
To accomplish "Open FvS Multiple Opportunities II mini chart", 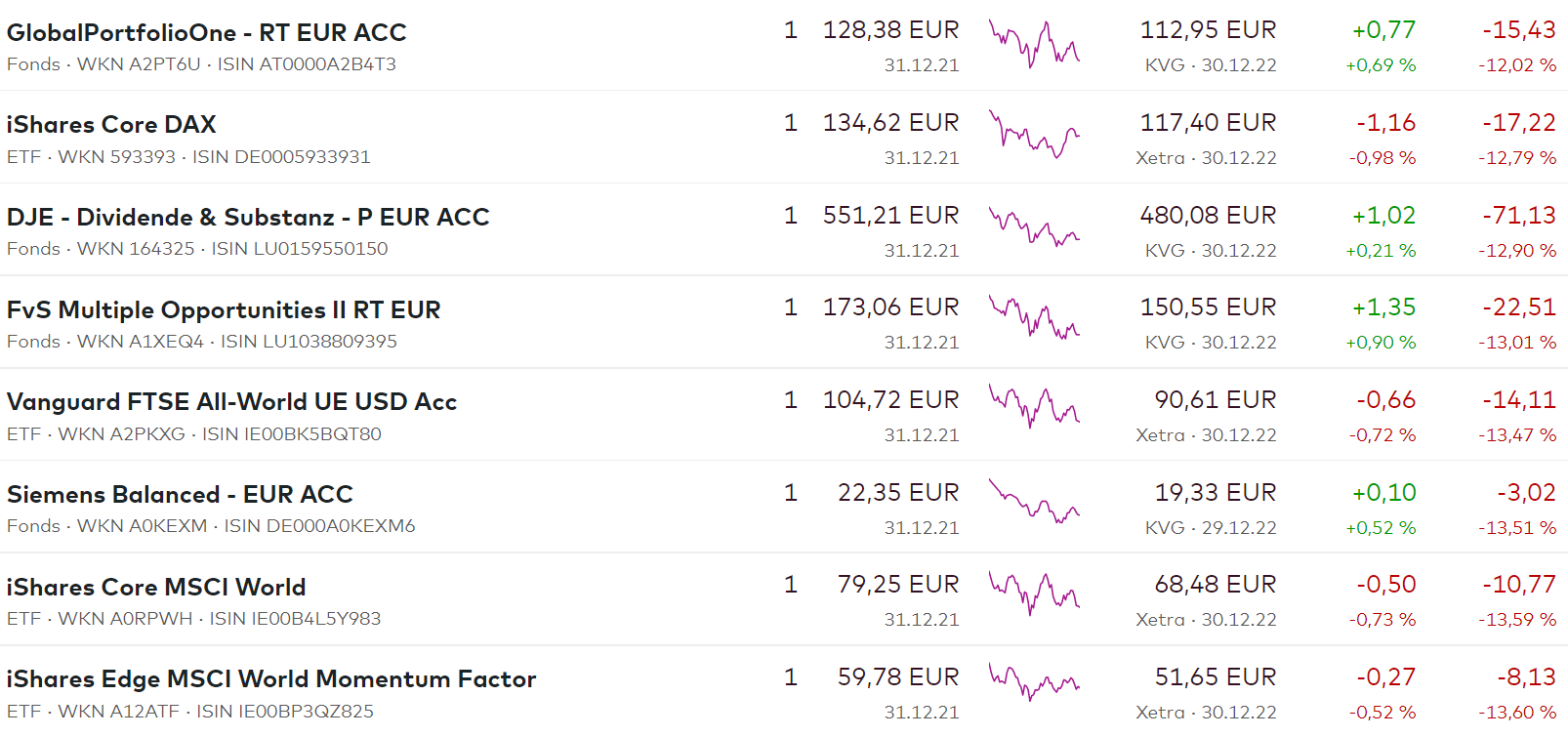I will click(1034, 319).
